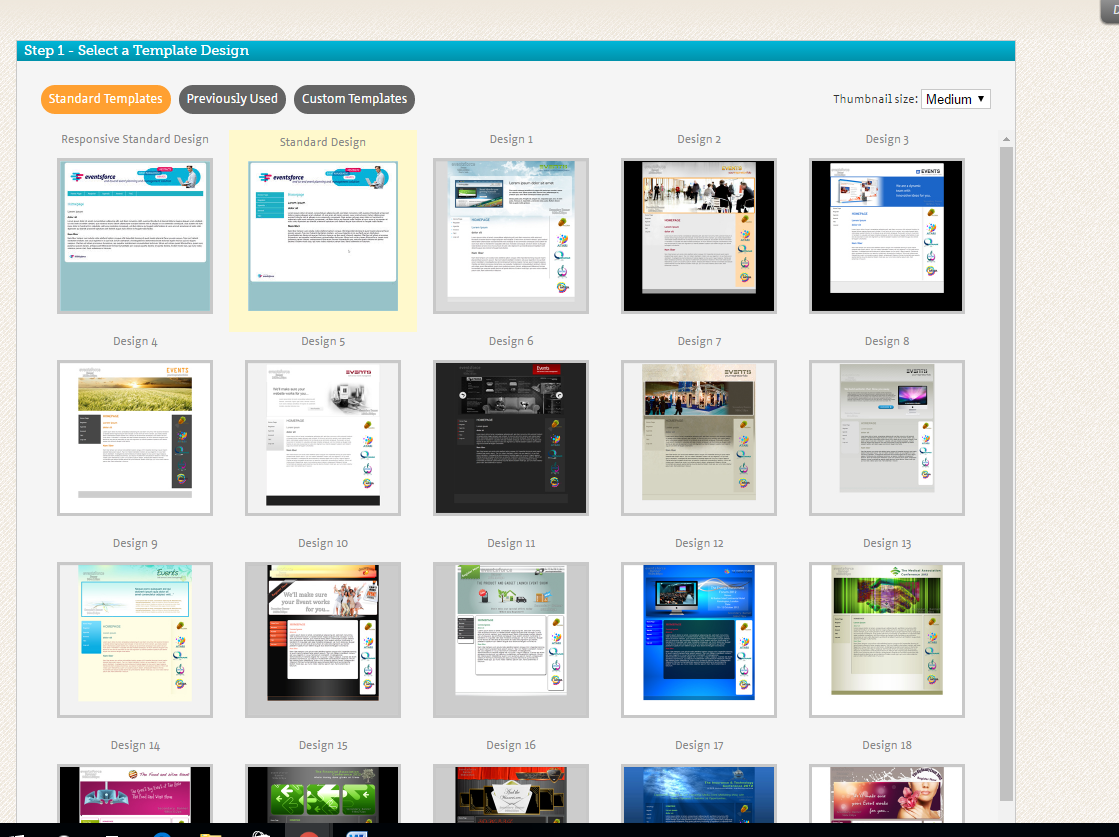This screenshot has width=1119, height=837.
Task: Pick the Design 5 template thumbnail
Action: coord(323,438)
